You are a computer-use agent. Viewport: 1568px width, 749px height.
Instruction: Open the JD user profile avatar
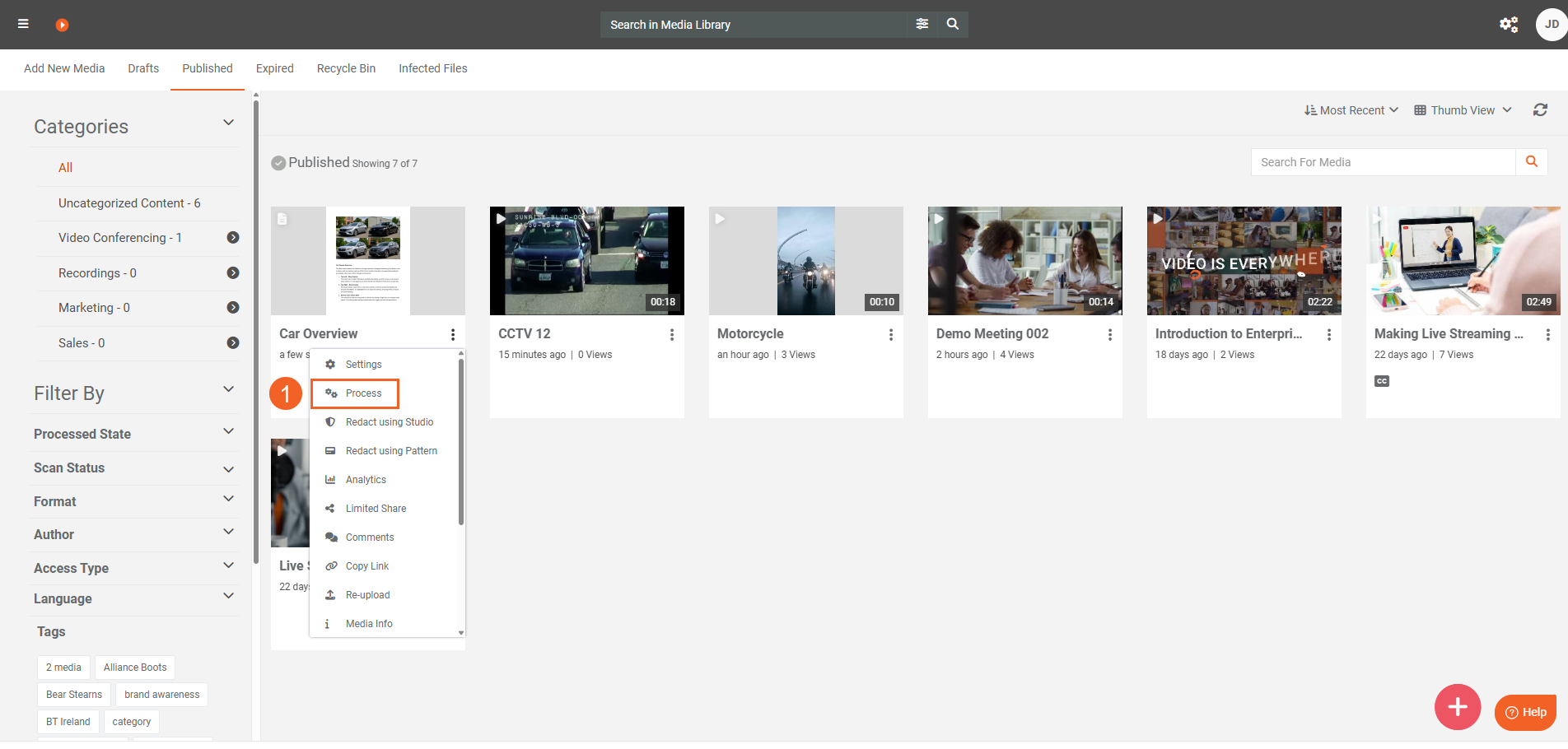click(1551, 25)
